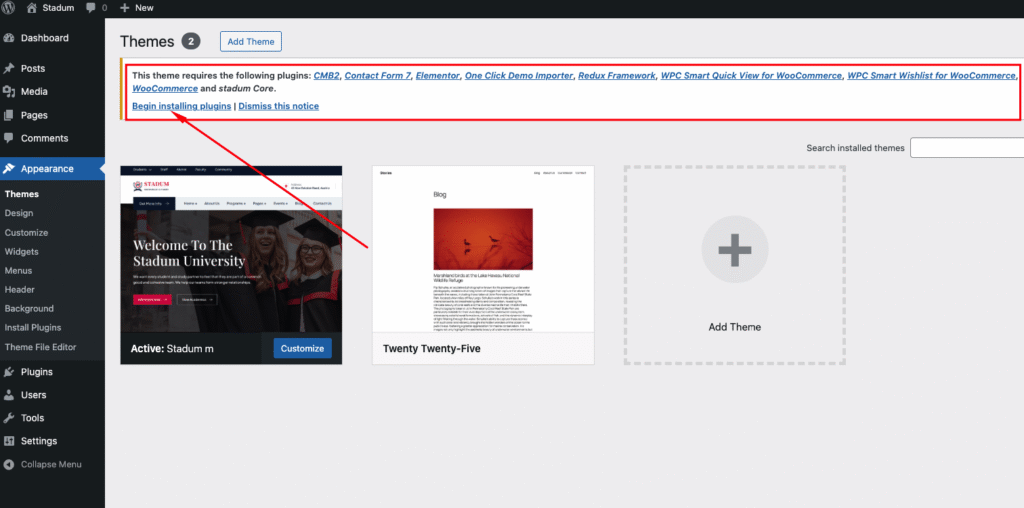1024x508 pixels.
Task: Open Header submenu item
Action: click(x=20, y=289)
